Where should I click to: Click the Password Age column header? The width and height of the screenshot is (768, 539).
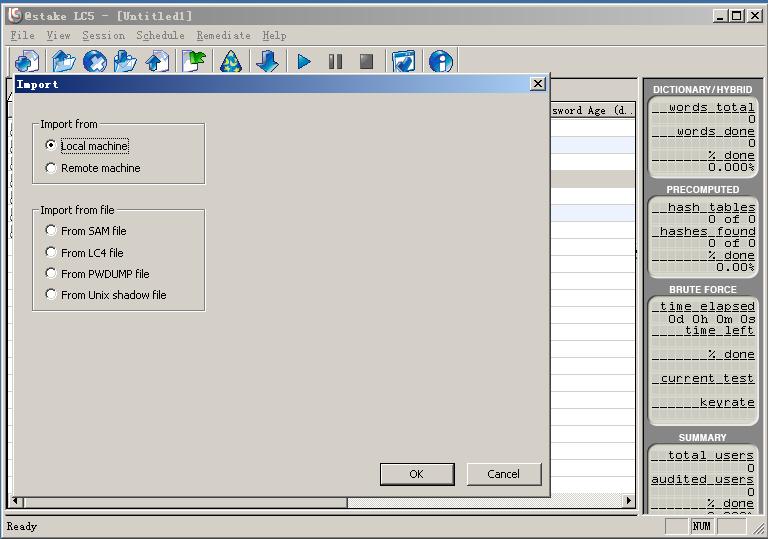(593, 110)
